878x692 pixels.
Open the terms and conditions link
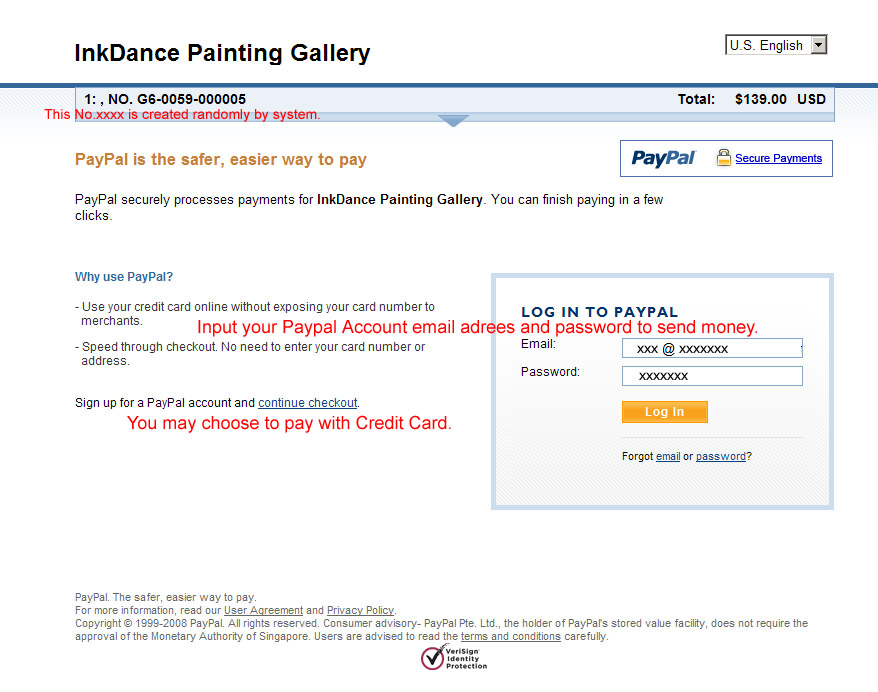(510, 636)
